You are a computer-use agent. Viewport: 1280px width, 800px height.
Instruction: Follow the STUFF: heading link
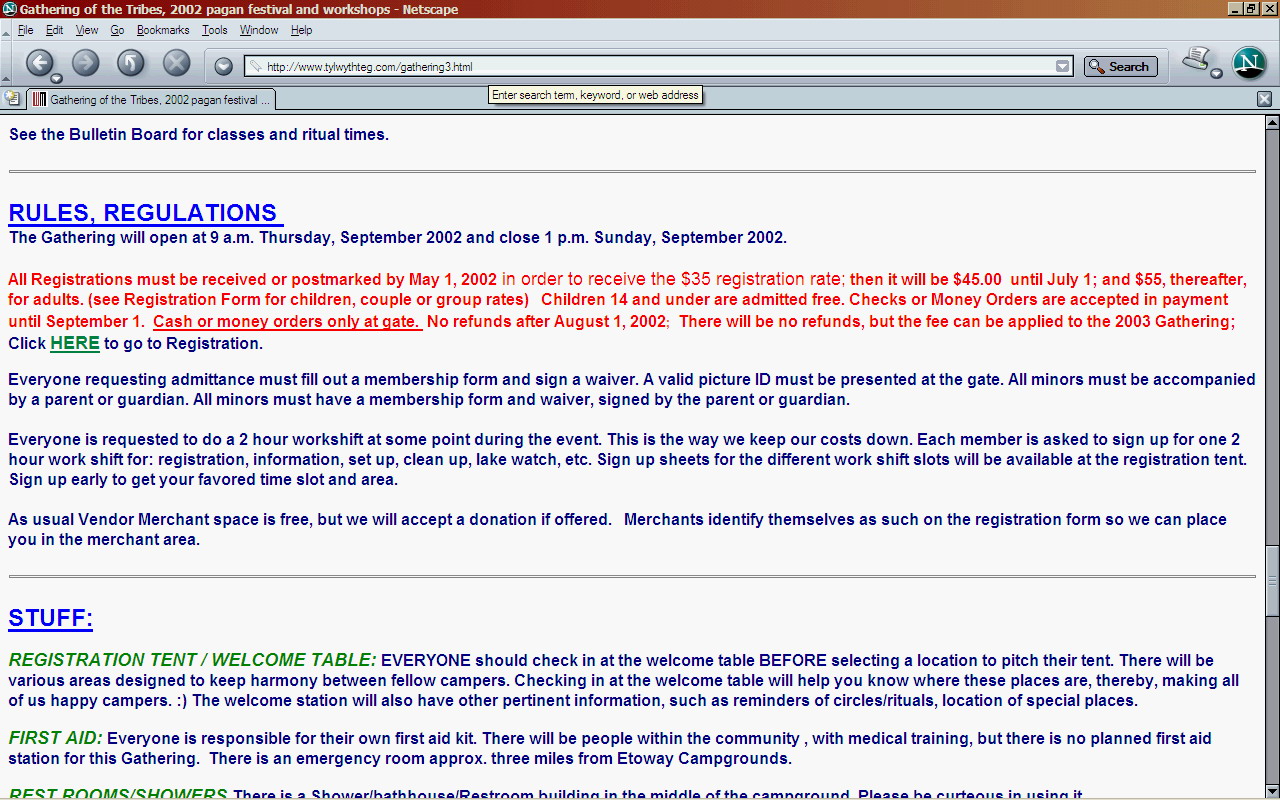[x=51, y=618]
